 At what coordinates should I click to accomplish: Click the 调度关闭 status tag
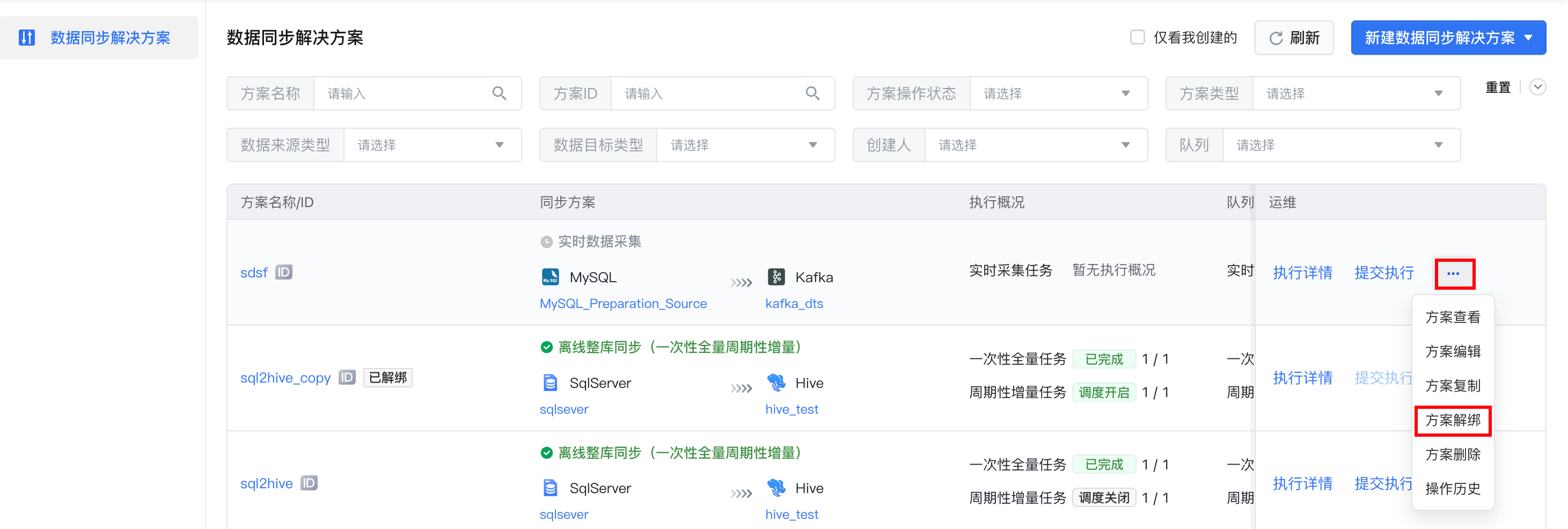(x=1104, y=498)
